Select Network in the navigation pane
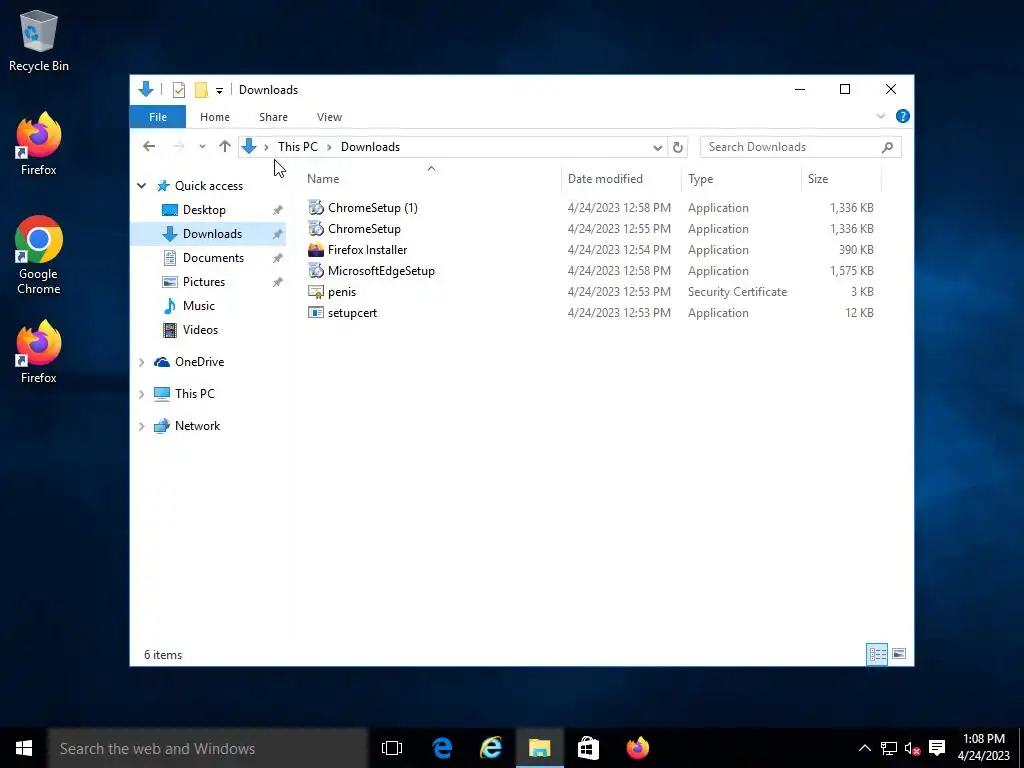 pyautogui.click(x=197, y=426)
